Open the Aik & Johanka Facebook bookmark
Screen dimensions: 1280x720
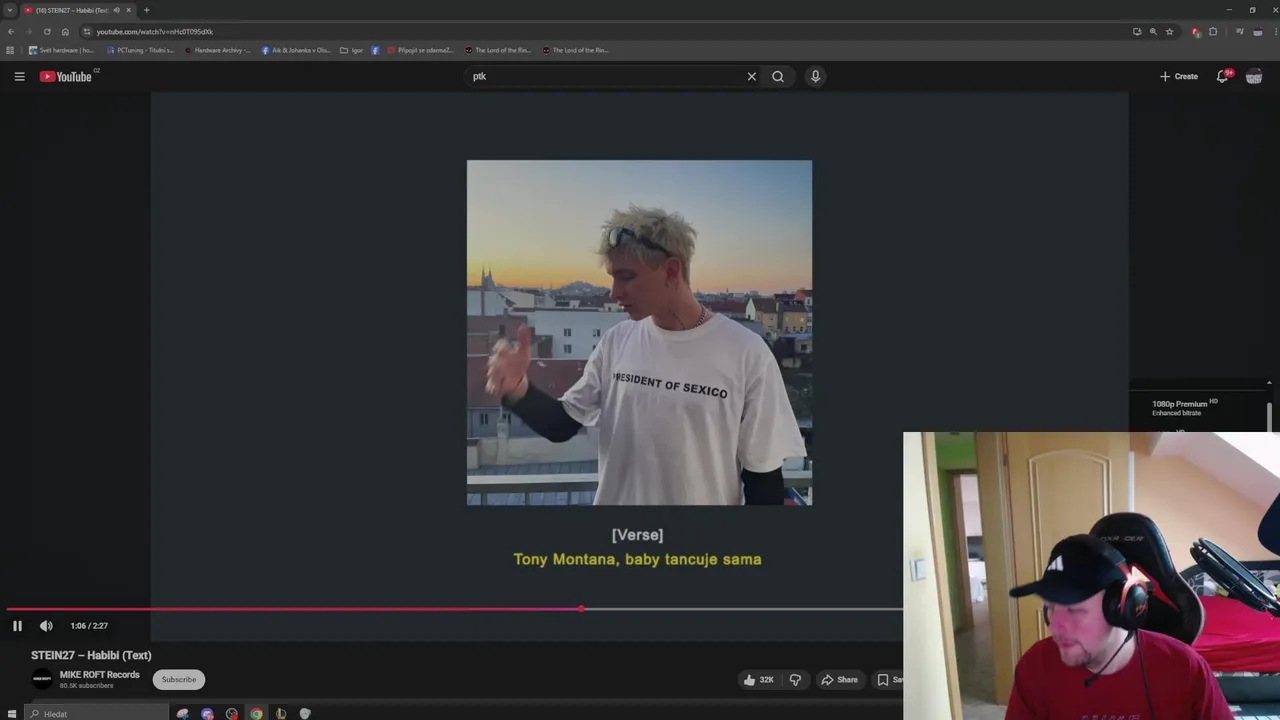(x=296, y=50)
